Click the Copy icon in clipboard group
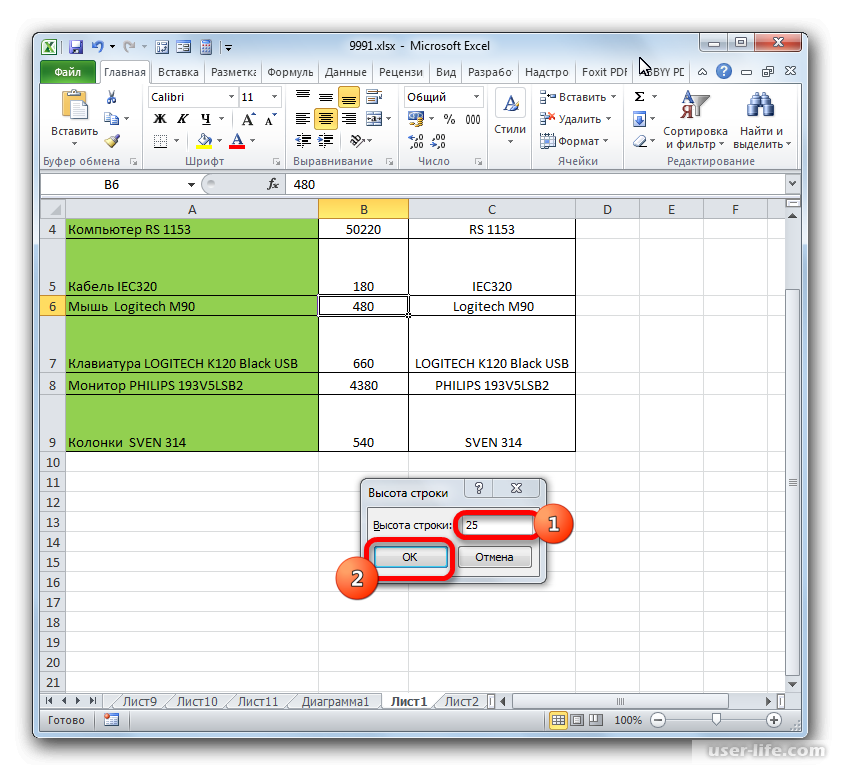The height and width of the screenshot is (771, 841). 112,119
